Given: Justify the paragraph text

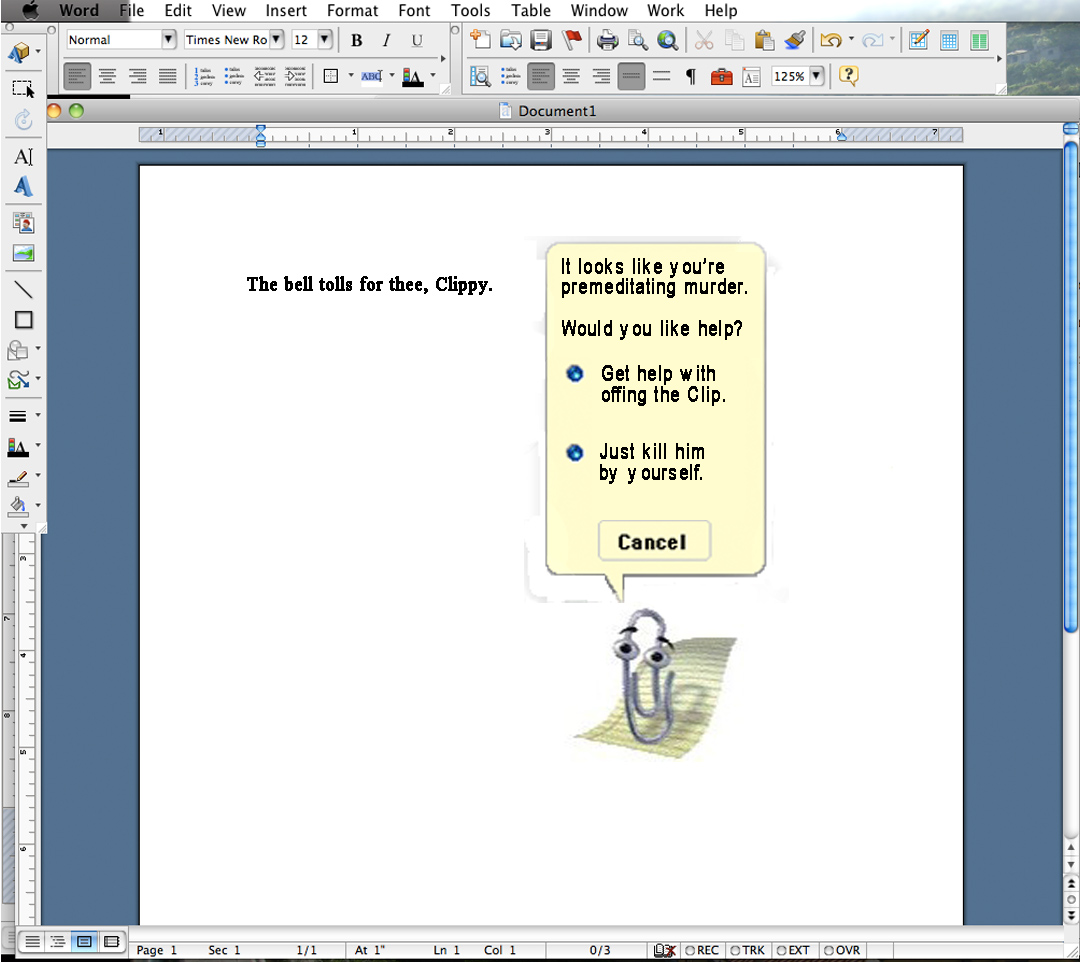Looking at the screenshot, I should click(167, 76).
